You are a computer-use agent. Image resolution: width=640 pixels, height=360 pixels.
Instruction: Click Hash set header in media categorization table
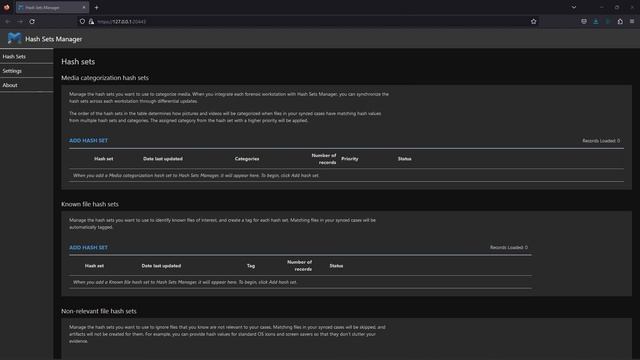pyautogui.click(x=104, y=159)
